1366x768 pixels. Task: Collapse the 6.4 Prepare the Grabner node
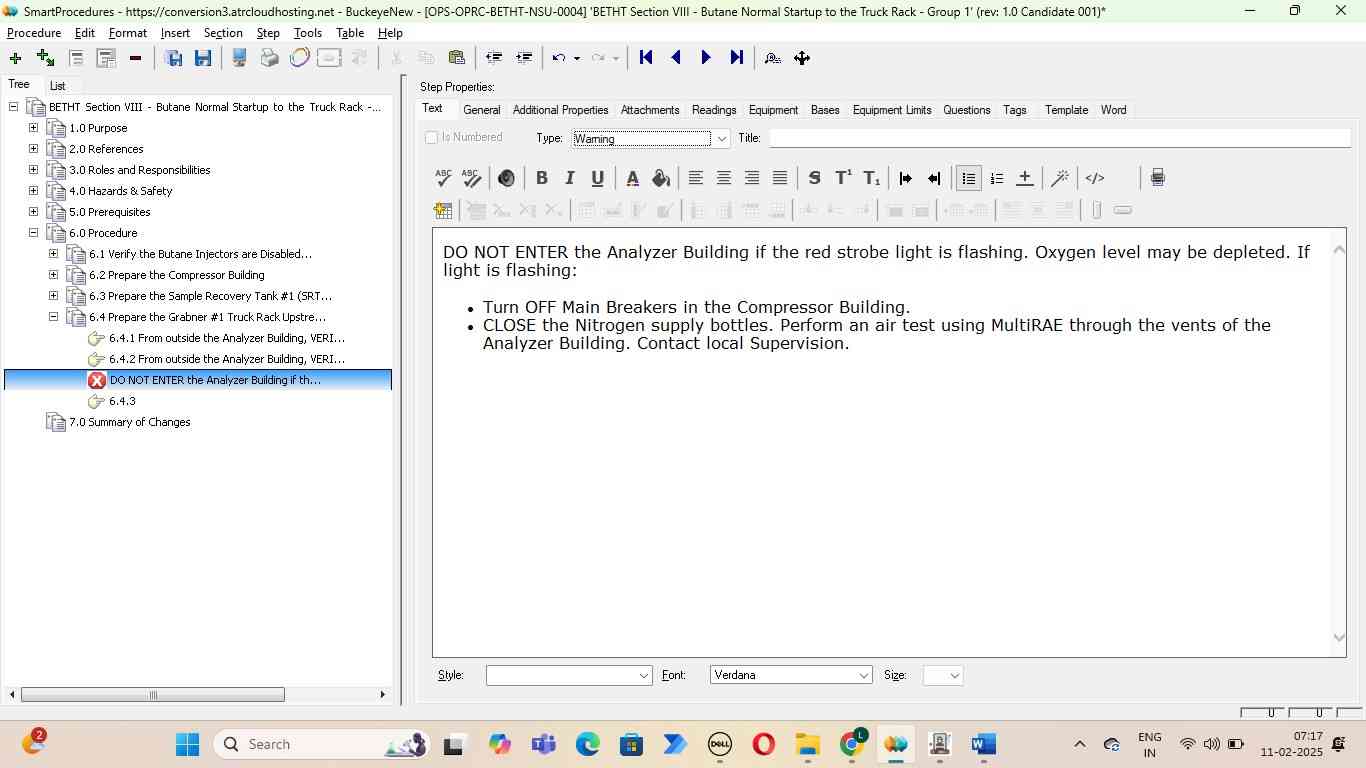53,317
